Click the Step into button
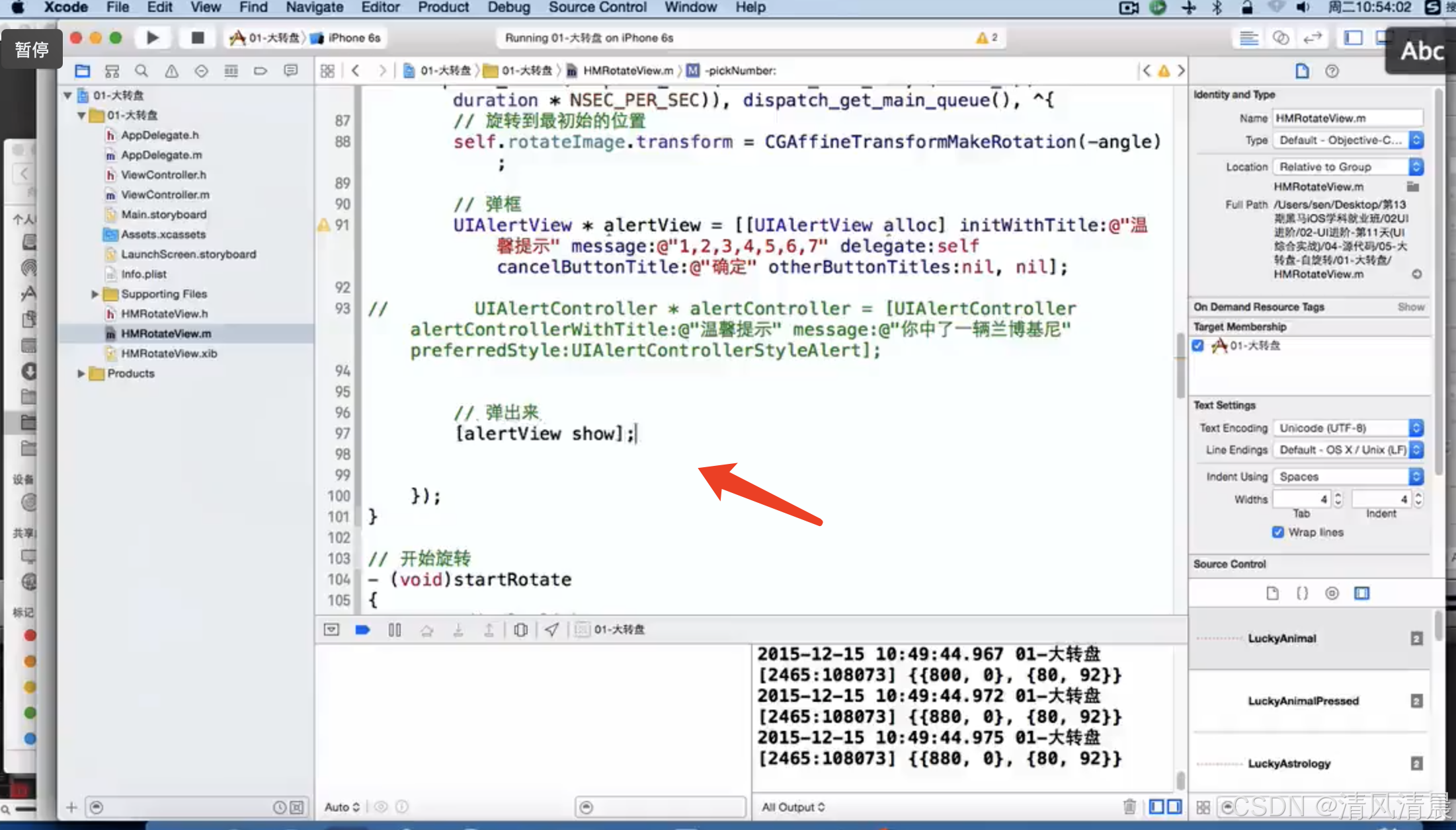This screenshot has width=1456, height=830. click(458, 630)
